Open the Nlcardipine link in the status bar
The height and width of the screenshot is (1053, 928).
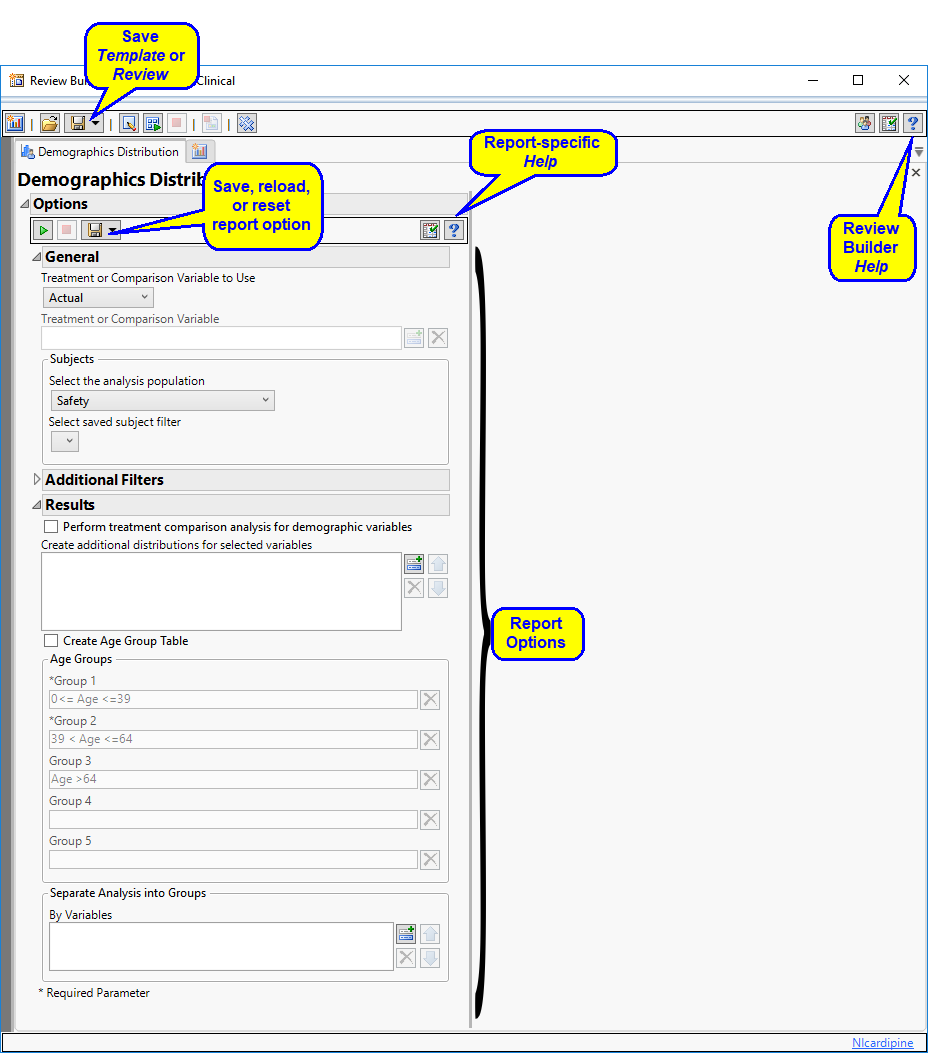882,1042
